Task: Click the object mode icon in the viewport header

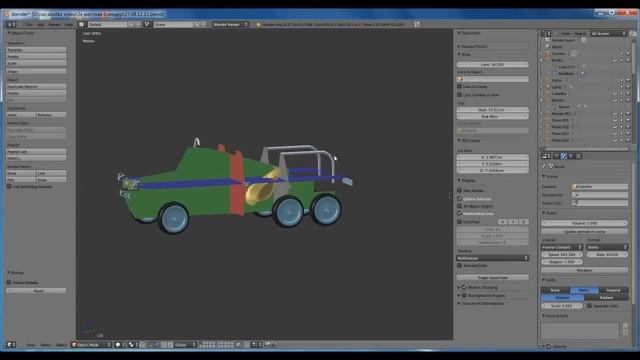Action: 74,345
